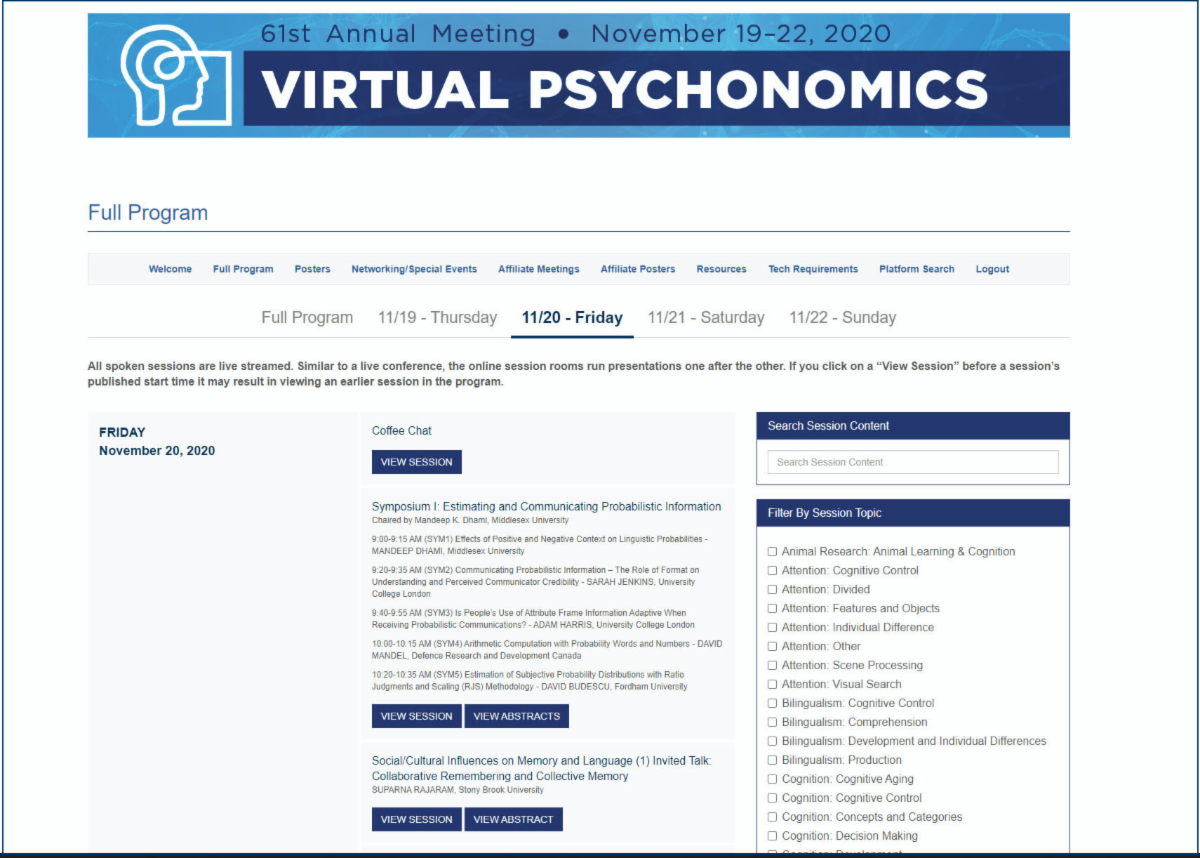1200x858 pixels.
Task: Click the Coffee Chat session title
Action: [x=402, y=431]
